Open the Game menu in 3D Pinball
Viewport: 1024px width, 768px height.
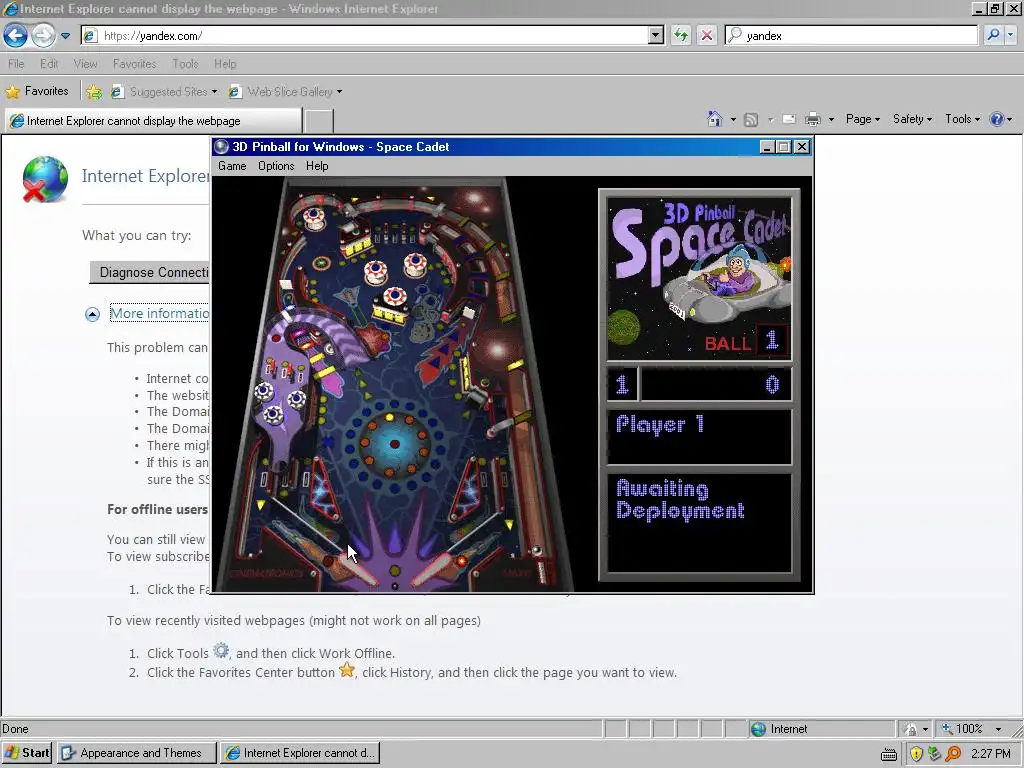coord(232,166)
